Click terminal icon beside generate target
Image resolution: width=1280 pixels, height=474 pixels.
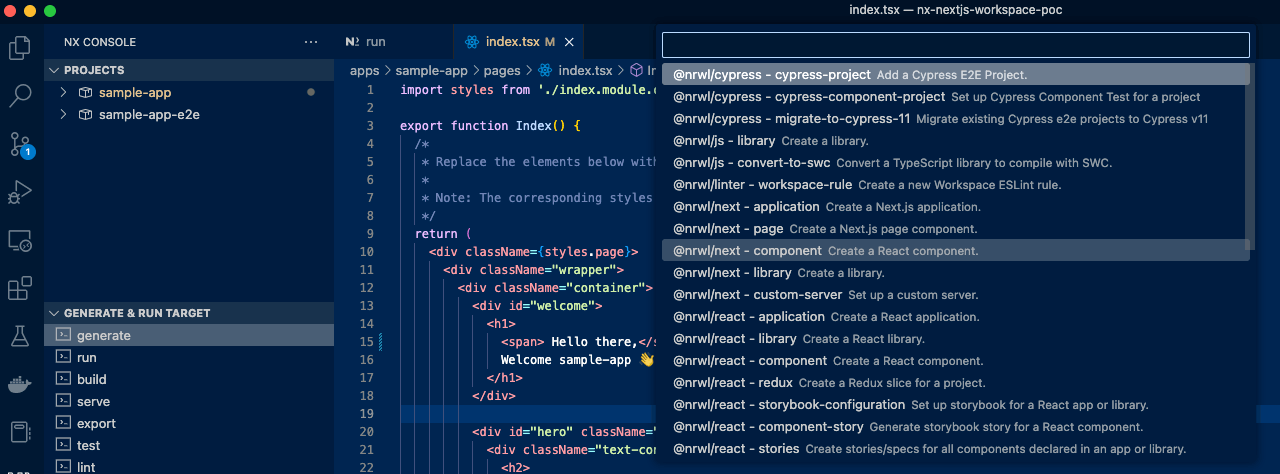(x=63, y=336)
